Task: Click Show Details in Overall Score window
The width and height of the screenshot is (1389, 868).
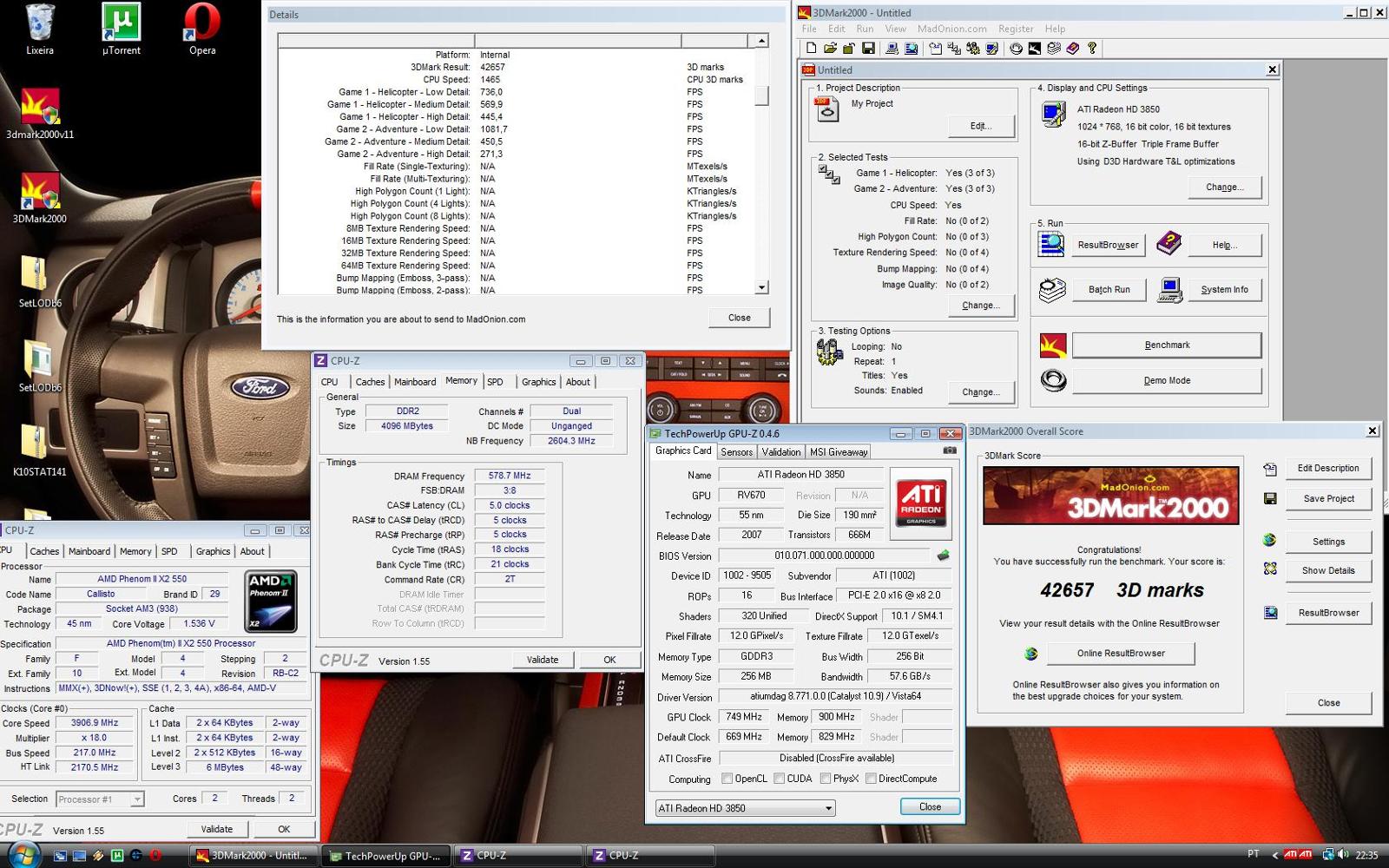Action: click(x=1328, y=571)
